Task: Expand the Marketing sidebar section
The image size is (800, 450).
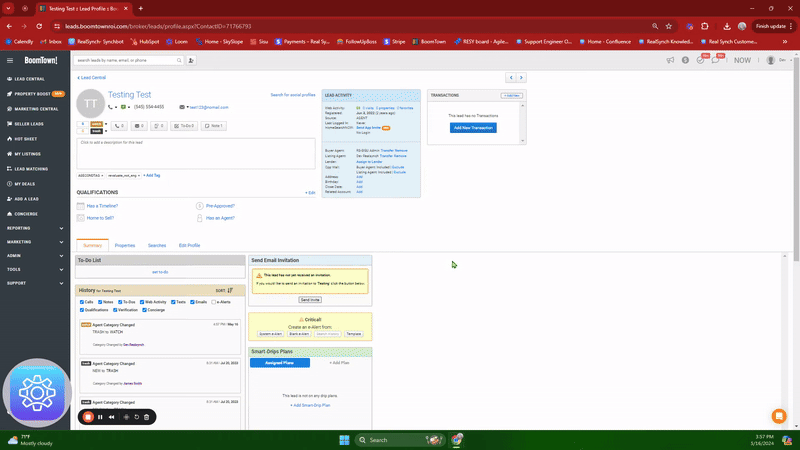Action: (x=34, y=241)
